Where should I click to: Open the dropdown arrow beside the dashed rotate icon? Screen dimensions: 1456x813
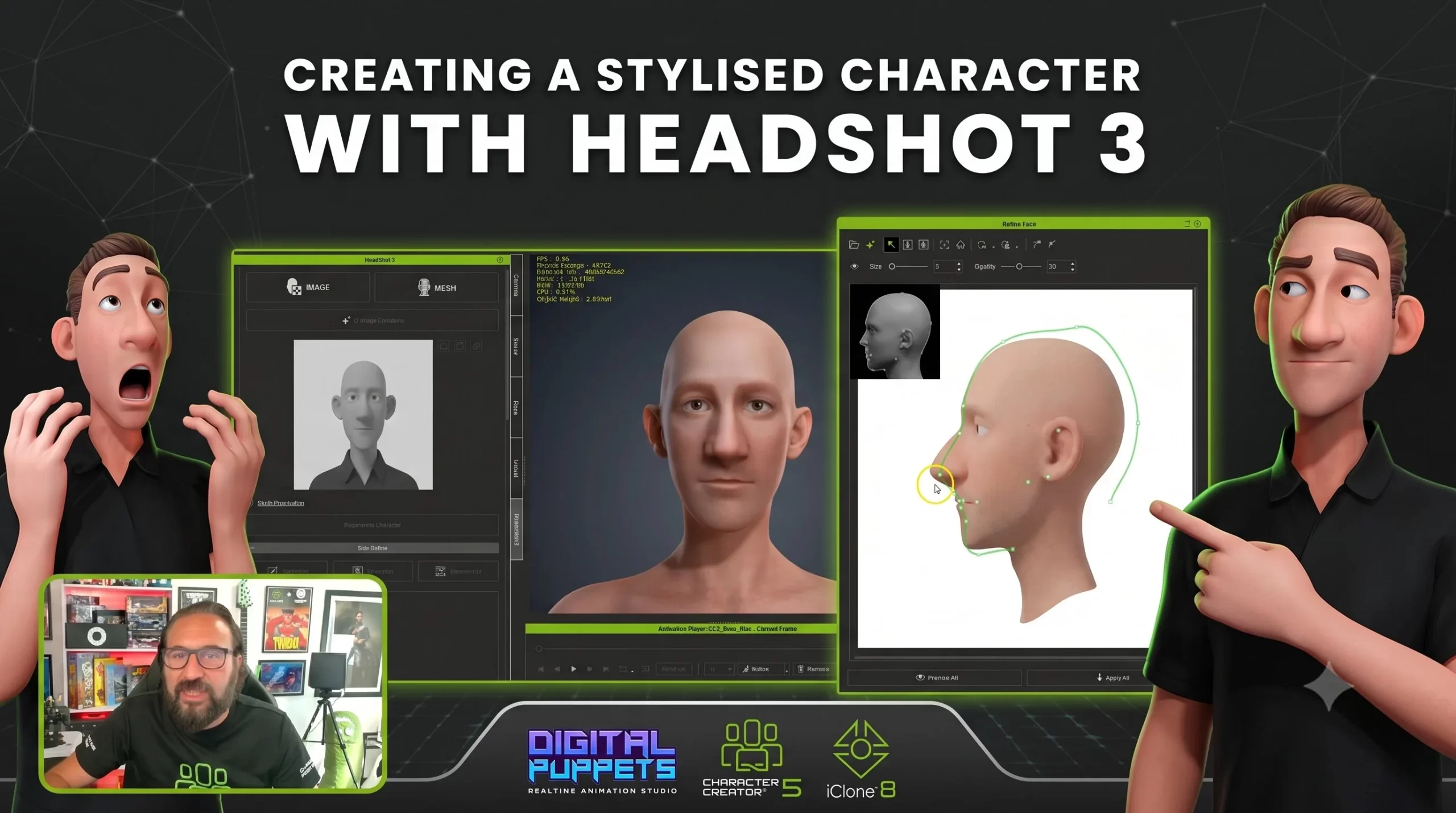pyautogui.click(x=993, y=247)
